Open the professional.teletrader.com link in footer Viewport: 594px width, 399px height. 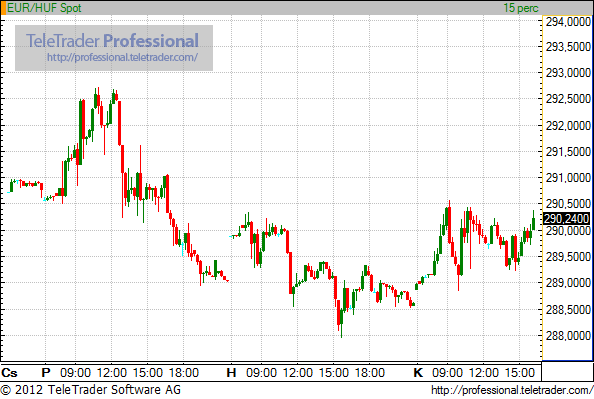[x=512, y=390]
